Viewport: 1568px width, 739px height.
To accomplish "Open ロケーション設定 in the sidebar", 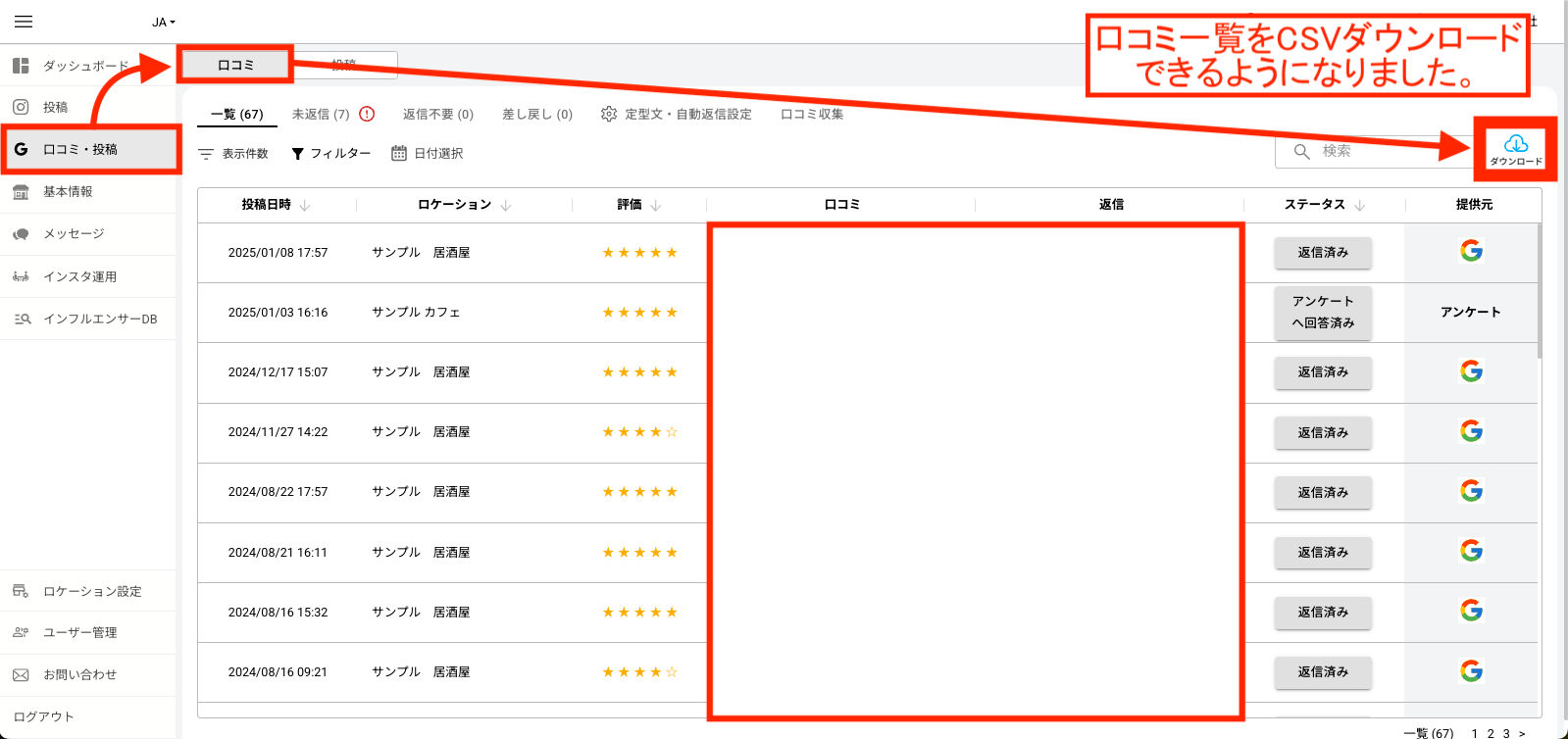I will click(91, 591).
